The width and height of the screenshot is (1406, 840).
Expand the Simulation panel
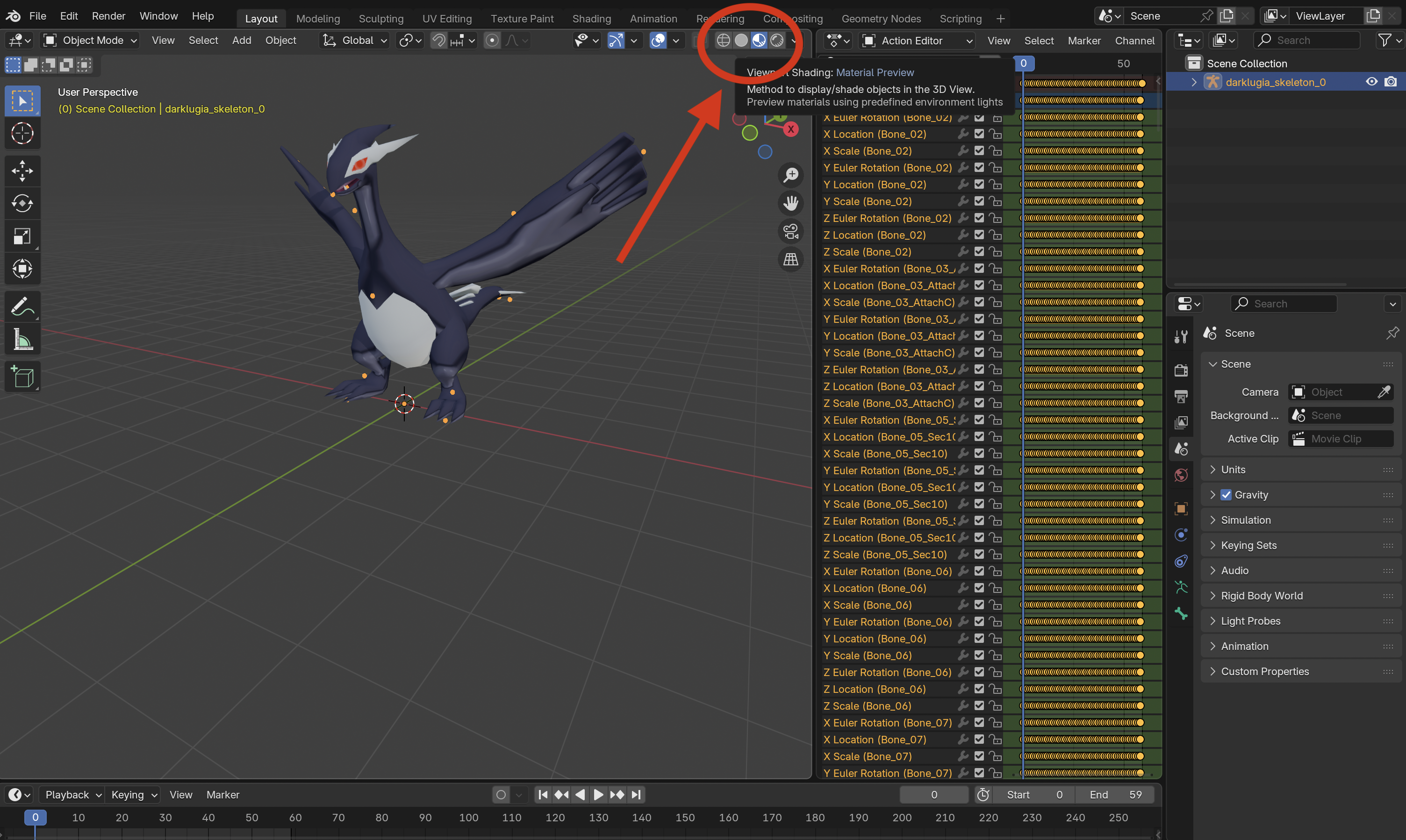click(1301, 520)
